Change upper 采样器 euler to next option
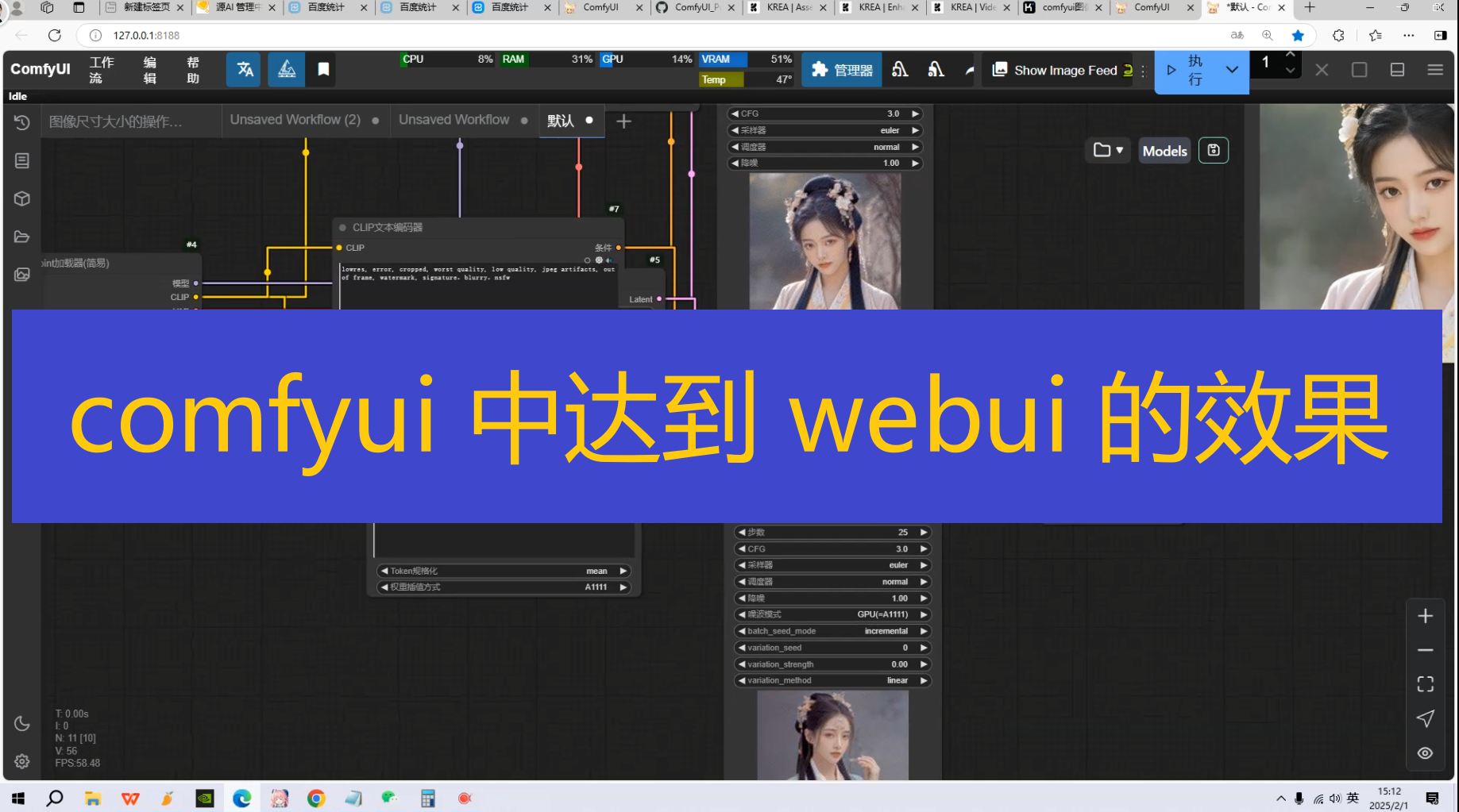Screen dimensions: 1459x812 [x=915, y=130]
